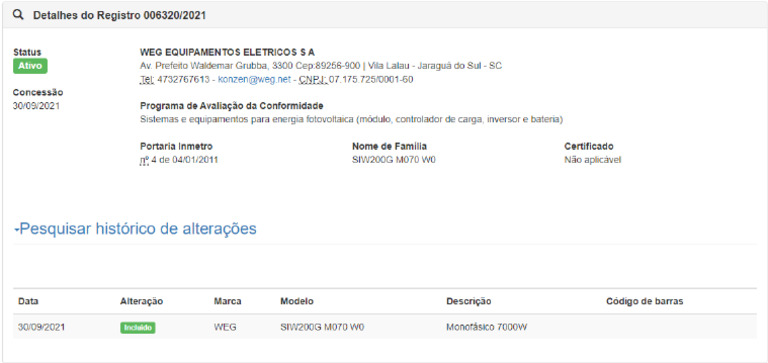Click the table row date 30/09/2021
Screen dimensions: 768x363
click(41, 327)
